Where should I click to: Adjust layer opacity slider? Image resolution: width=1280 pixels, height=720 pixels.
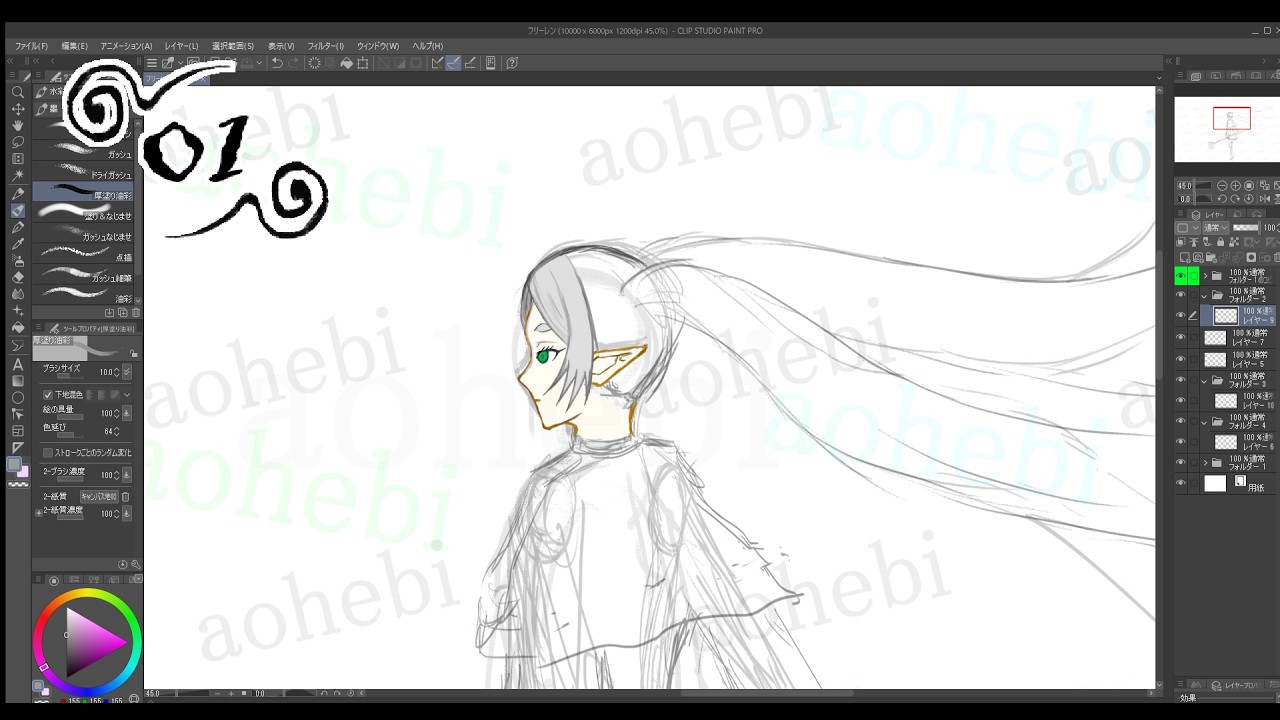(1246, 228)
